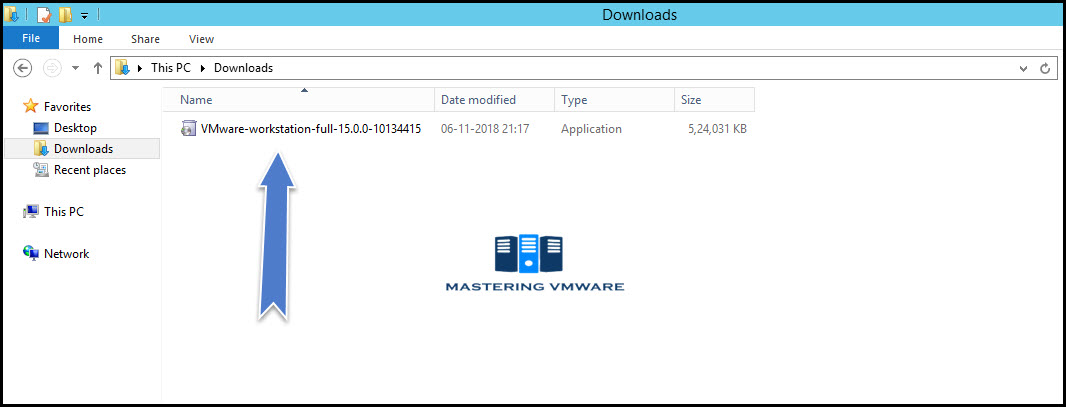Select This PC in navigation pane

pyautogui.click(x=64, y=211)
